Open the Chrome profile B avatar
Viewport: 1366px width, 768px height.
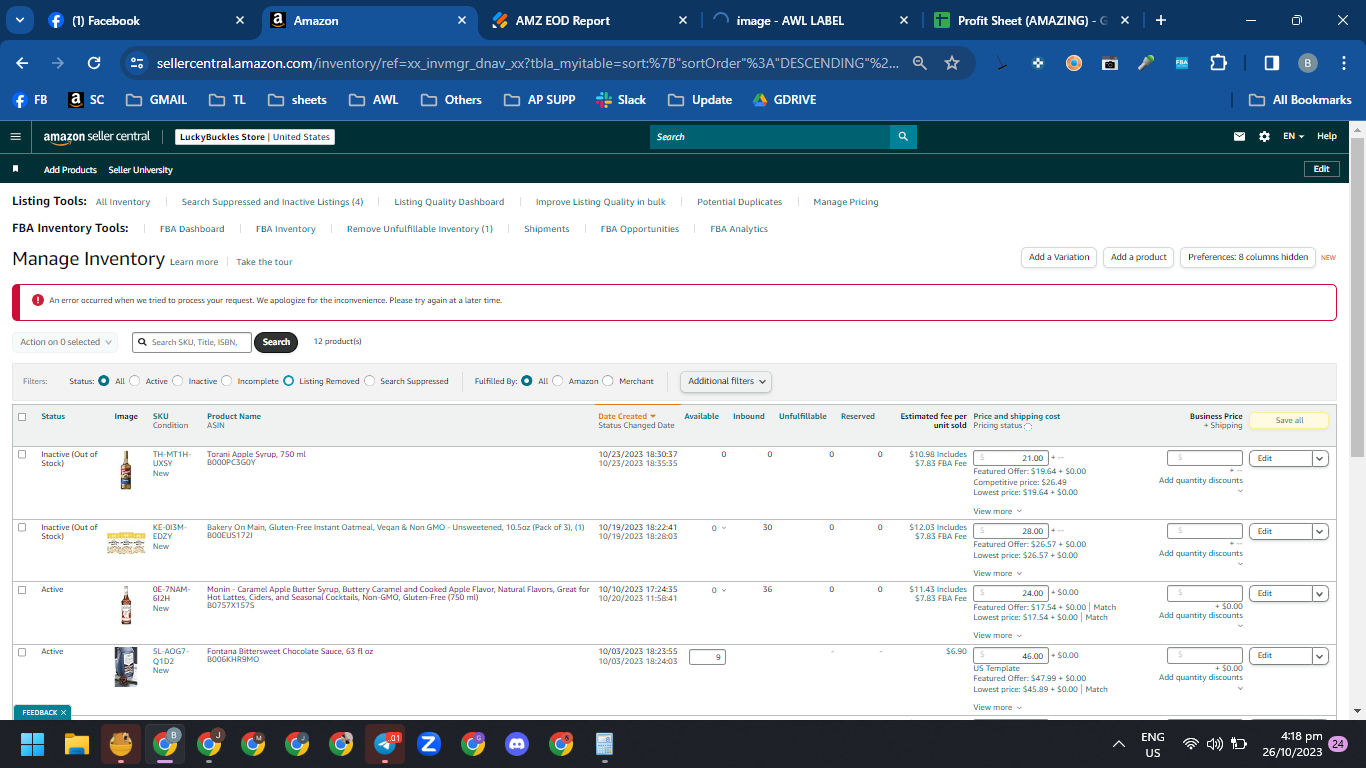coord(1307,63)
